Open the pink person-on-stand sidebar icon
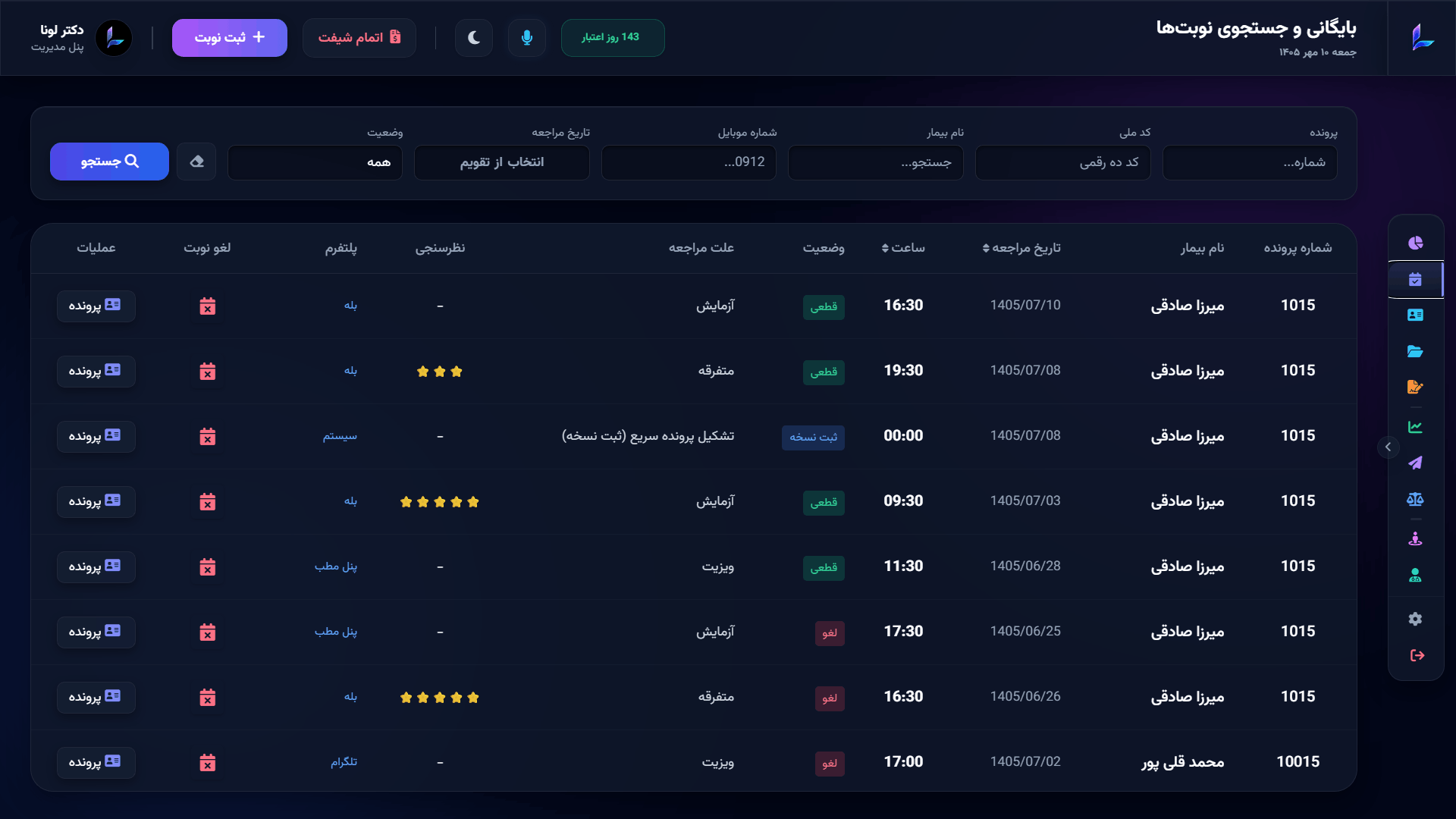The width and height of the screenshot is (1456, 819). [x=1415, y=539]
